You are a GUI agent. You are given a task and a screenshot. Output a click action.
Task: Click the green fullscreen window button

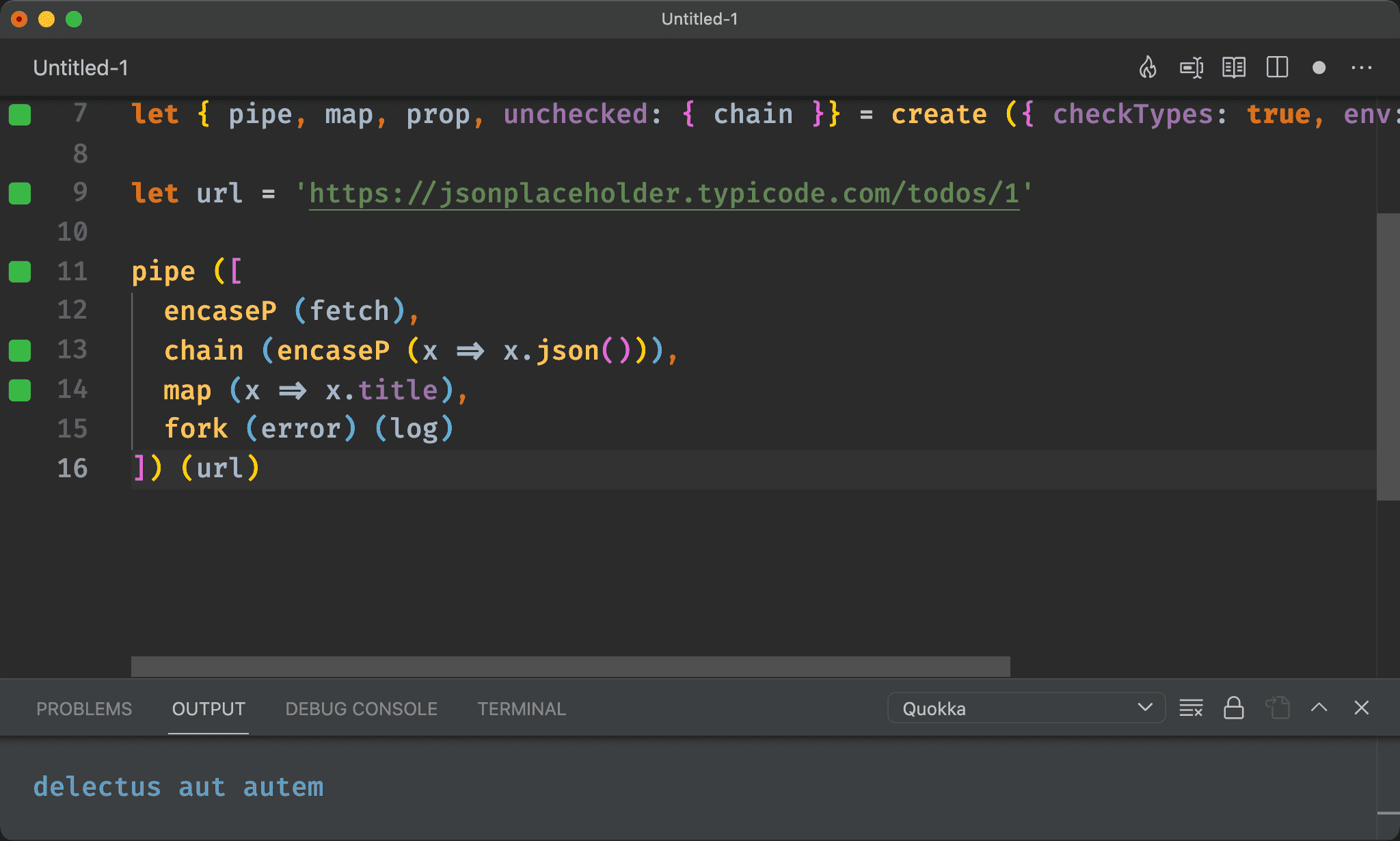(74, 19)
